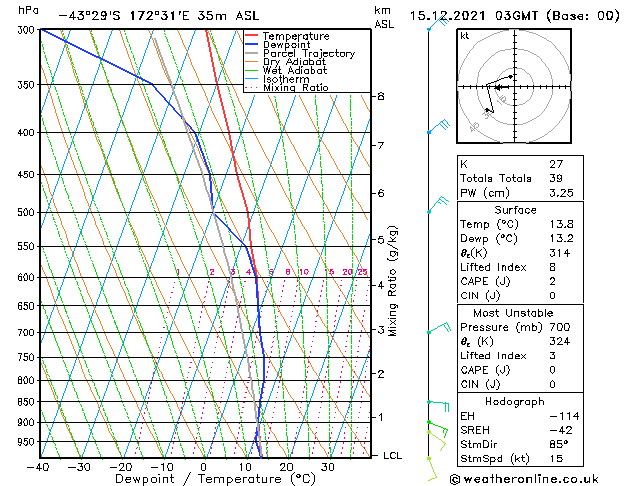Click the hodograph circle plot

[x=512, y=88]
